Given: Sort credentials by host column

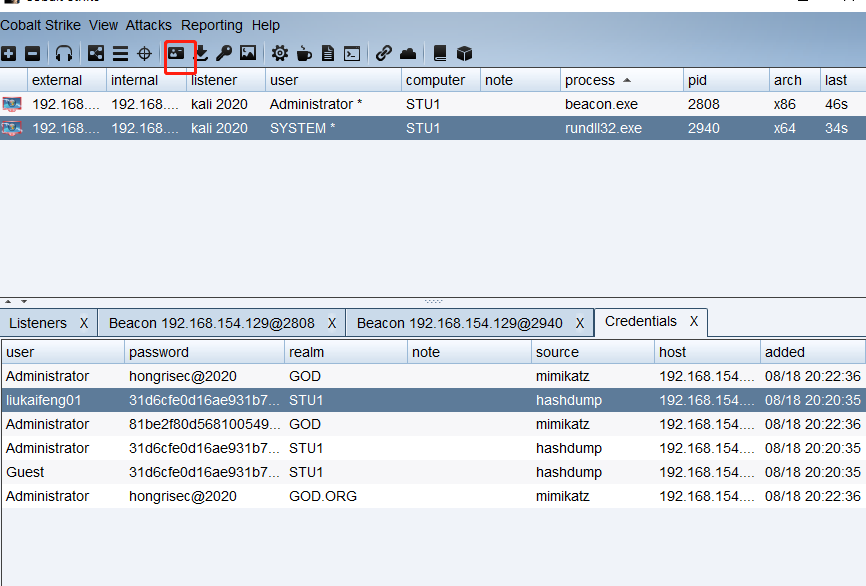Looking at the screenshot, I should pyautogui.click(x=707, y=352).
